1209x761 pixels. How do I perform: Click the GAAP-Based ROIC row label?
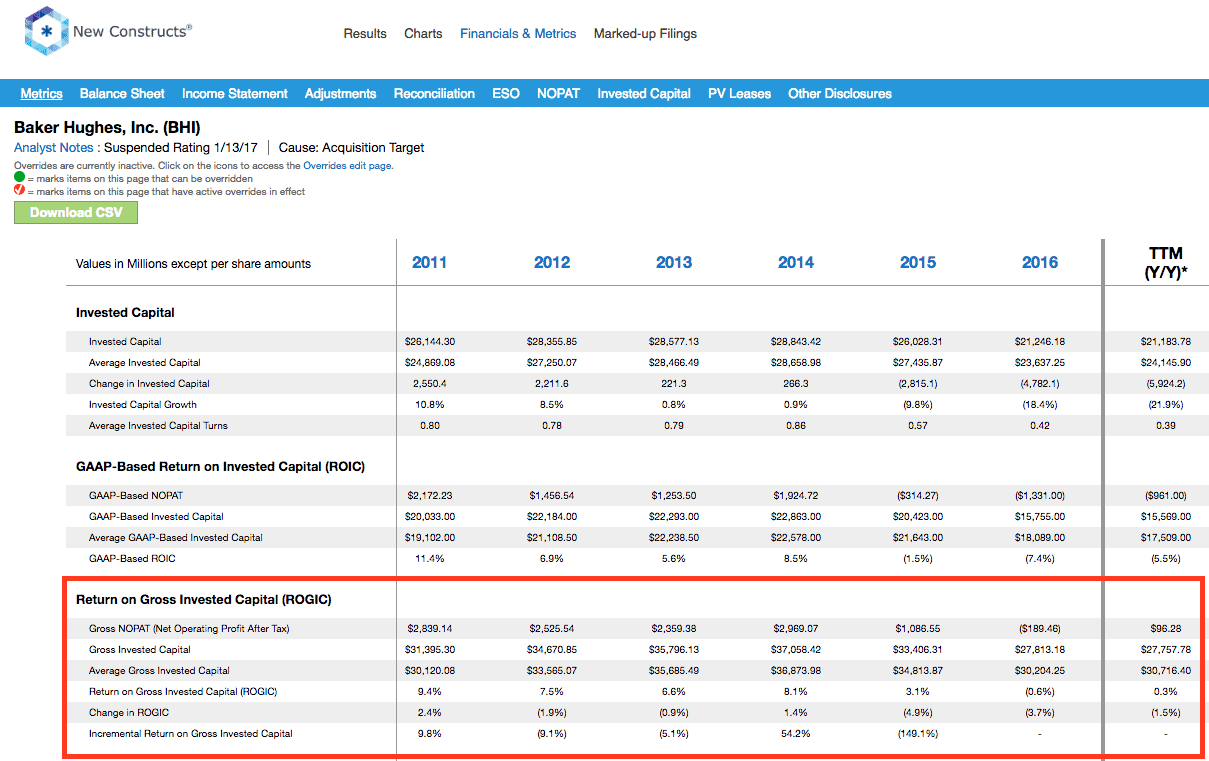(132, 559)
